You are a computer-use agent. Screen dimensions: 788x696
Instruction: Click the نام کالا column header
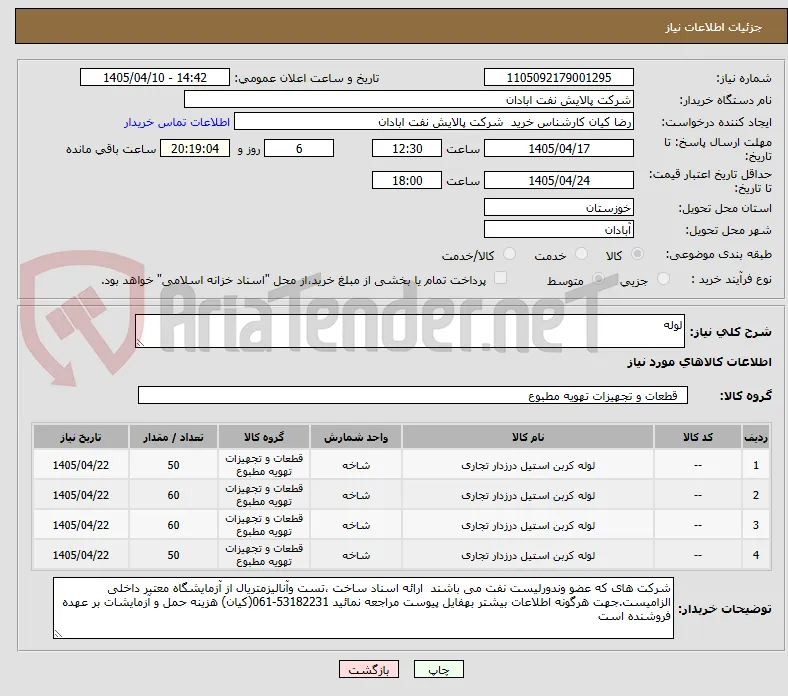(528, 437)
